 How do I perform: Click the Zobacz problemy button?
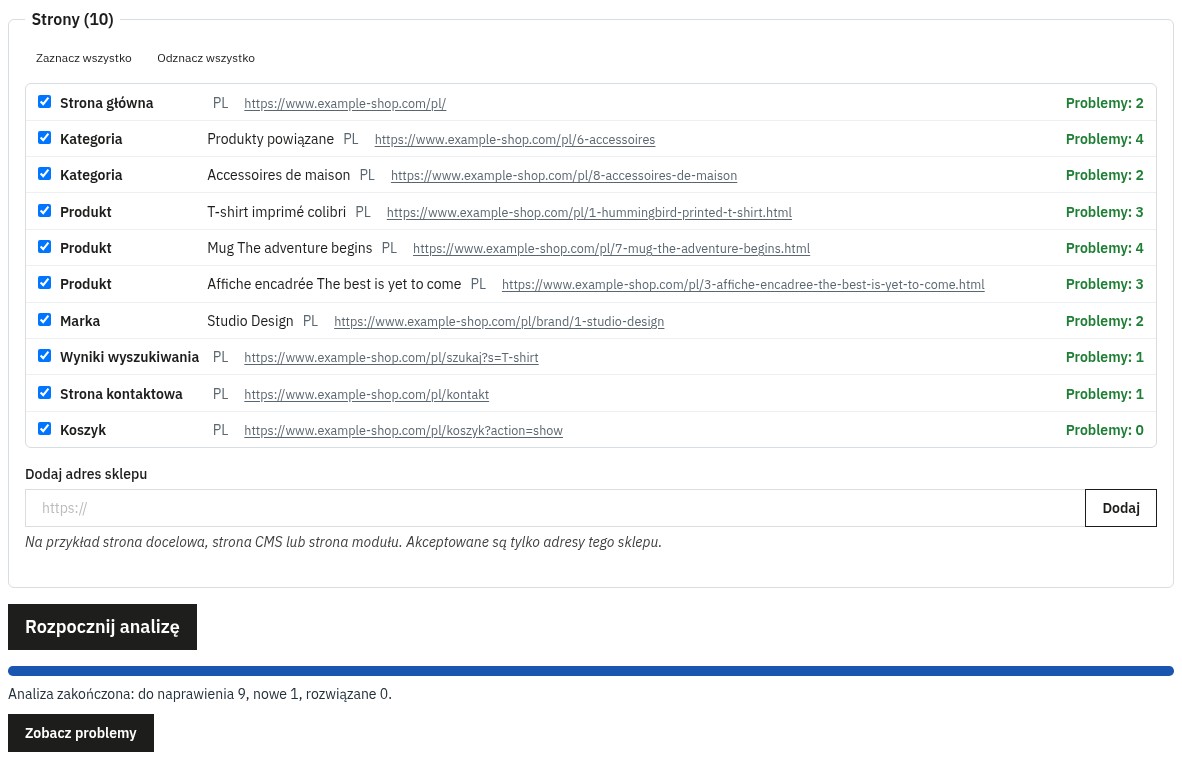tap(81, 733)
